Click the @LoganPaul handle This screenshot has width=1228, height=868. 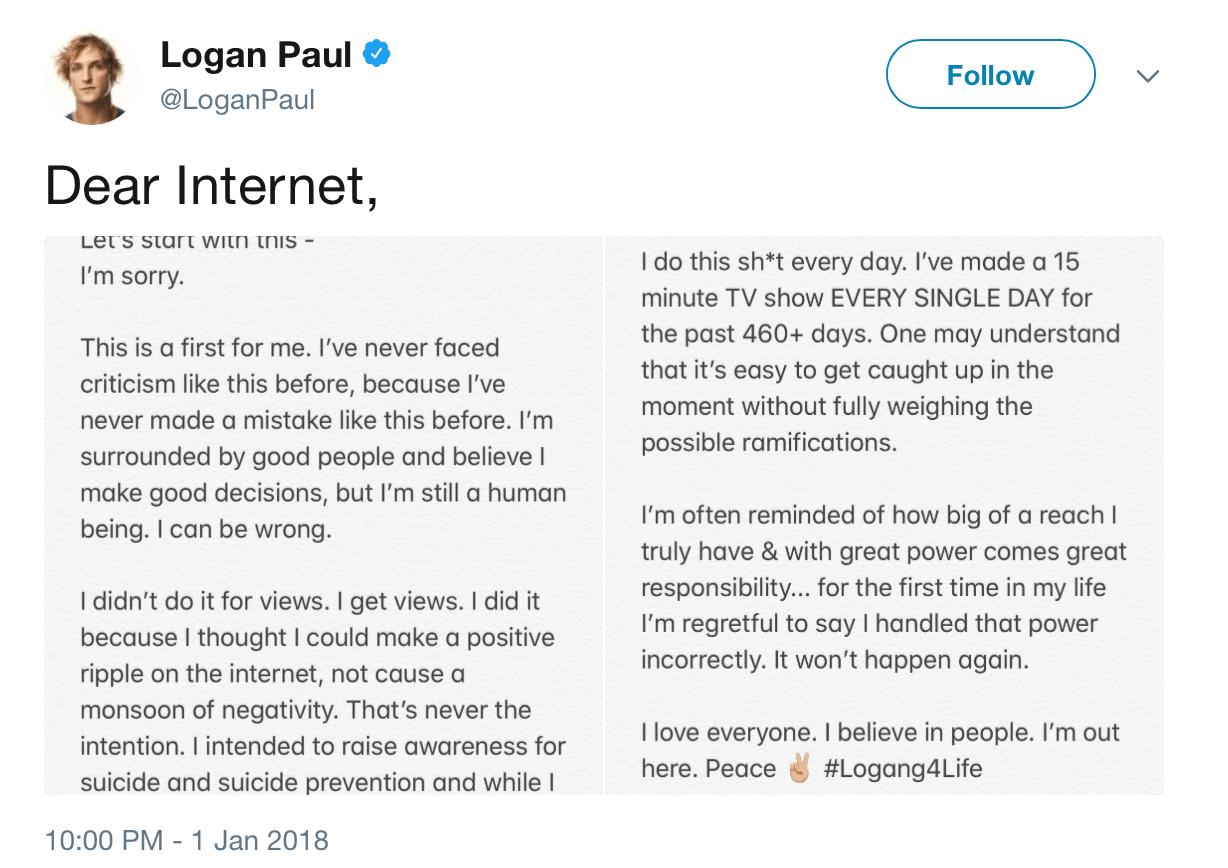click(238, 100)
